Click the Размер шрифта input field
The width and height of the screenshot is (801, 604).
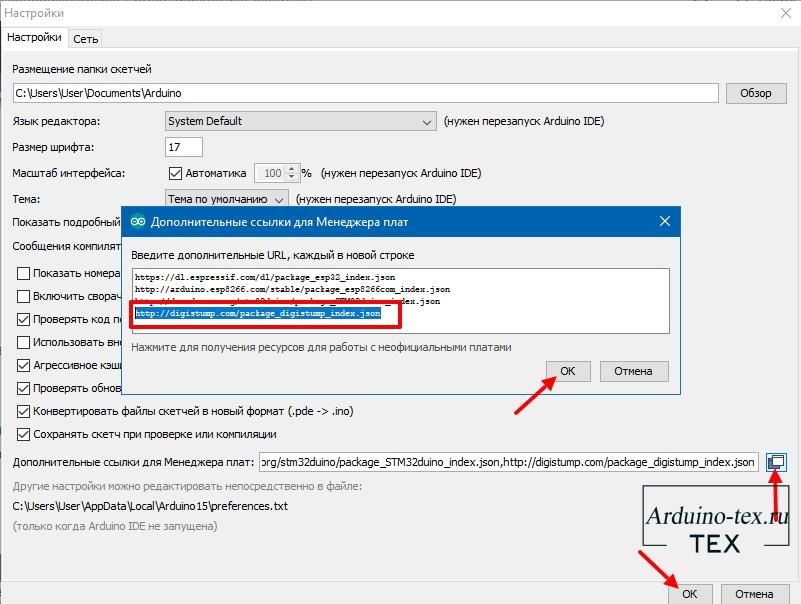point(184,147)
